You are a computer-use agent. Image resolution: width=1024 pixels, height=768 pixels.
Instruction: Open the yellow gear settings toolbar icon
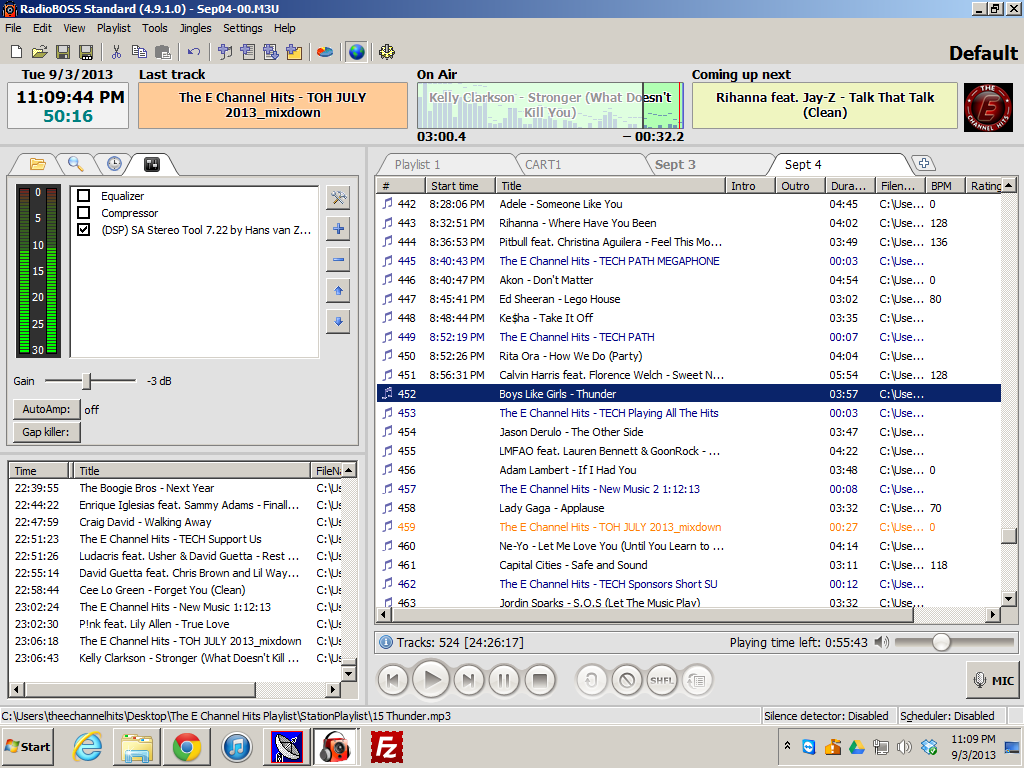[387, 52]
